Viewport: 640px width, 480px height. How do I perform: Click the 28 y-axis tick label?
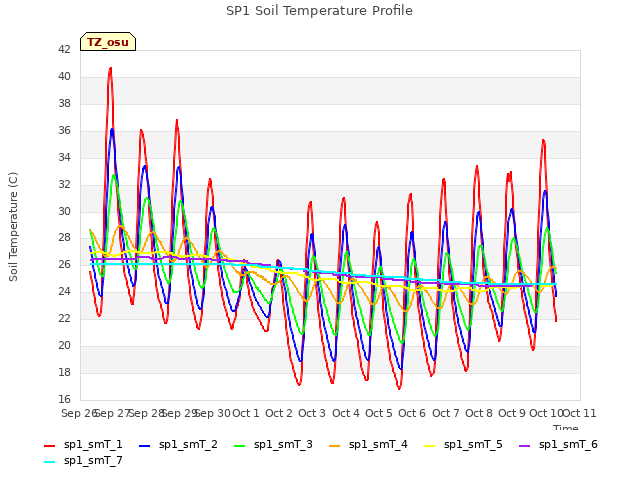64,238
